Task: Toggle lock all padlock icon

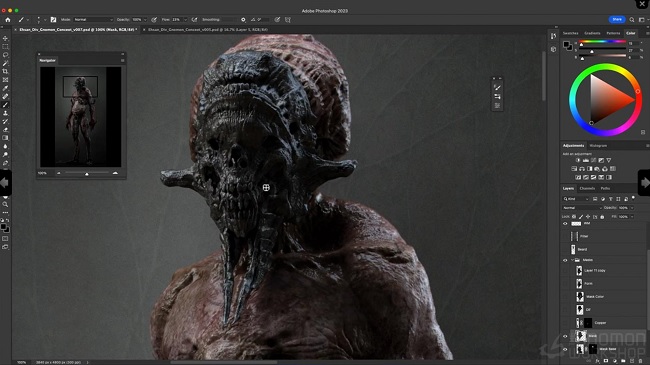Action: [x=602, y=217]
